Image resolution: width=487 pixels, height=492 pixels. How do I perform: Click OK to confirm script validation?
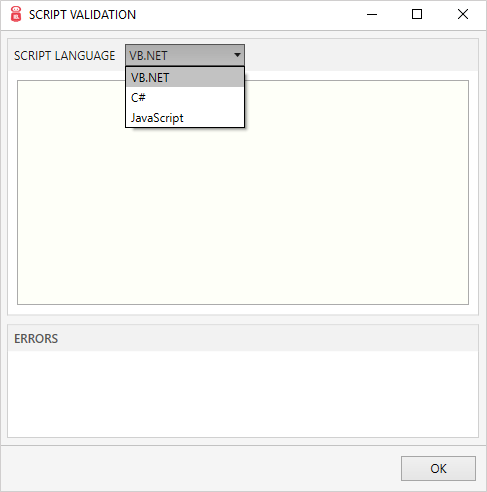438,468
